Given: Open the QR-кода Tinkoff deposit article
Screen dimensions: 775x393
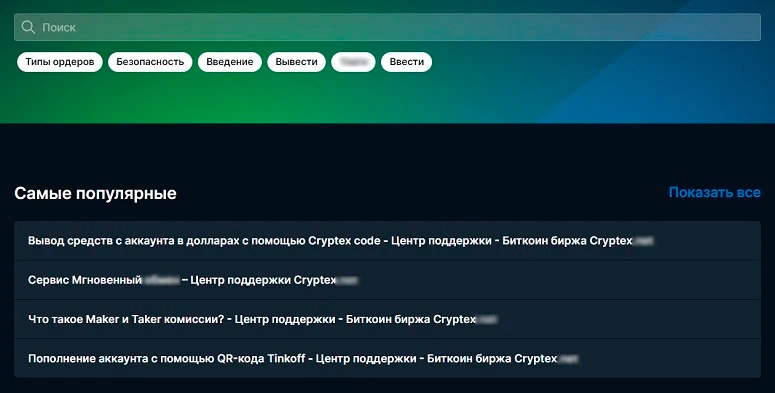Looking at the screenshot, I should click(x=387, y=358).
